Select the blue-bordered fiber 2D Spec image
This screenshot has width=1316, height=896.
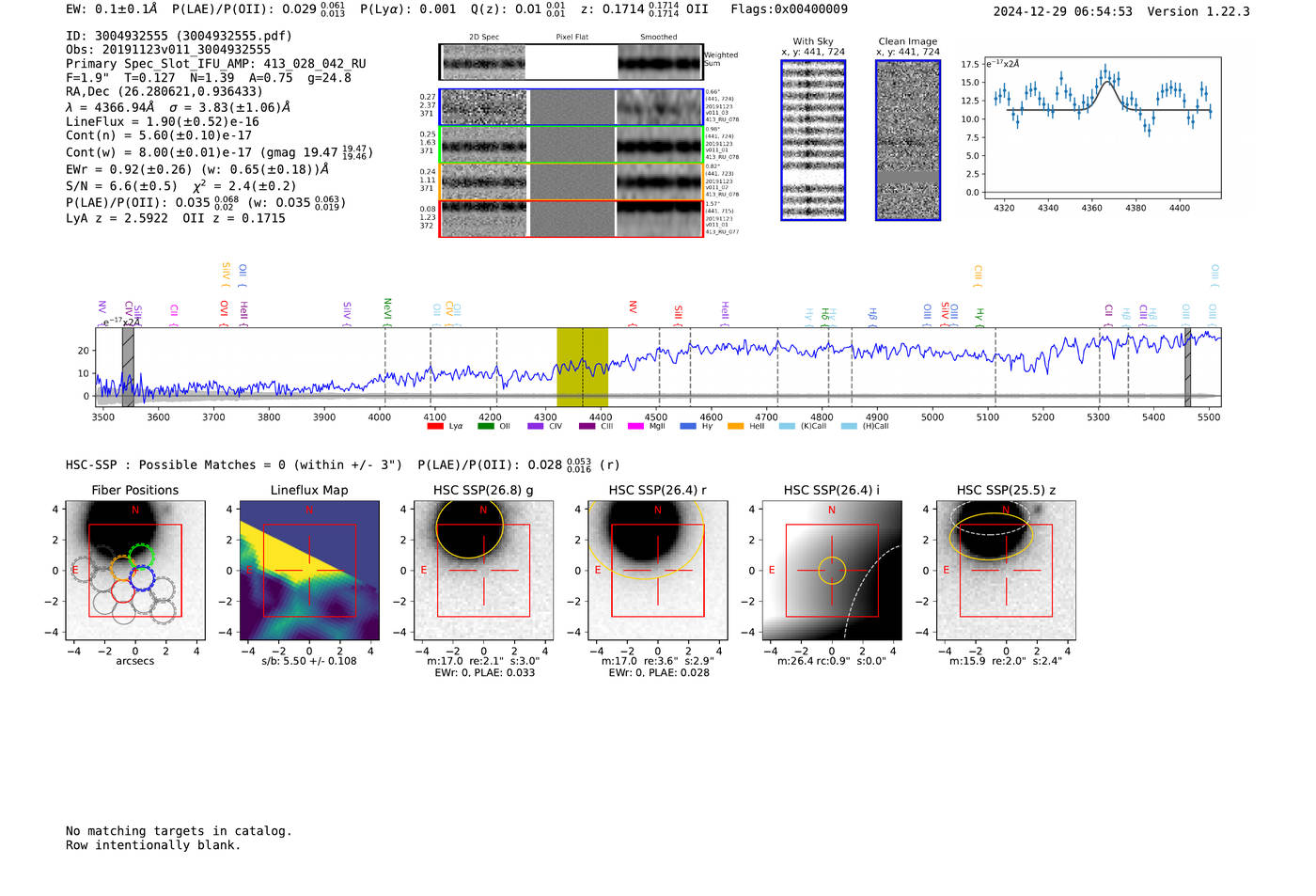pos(483,107)
